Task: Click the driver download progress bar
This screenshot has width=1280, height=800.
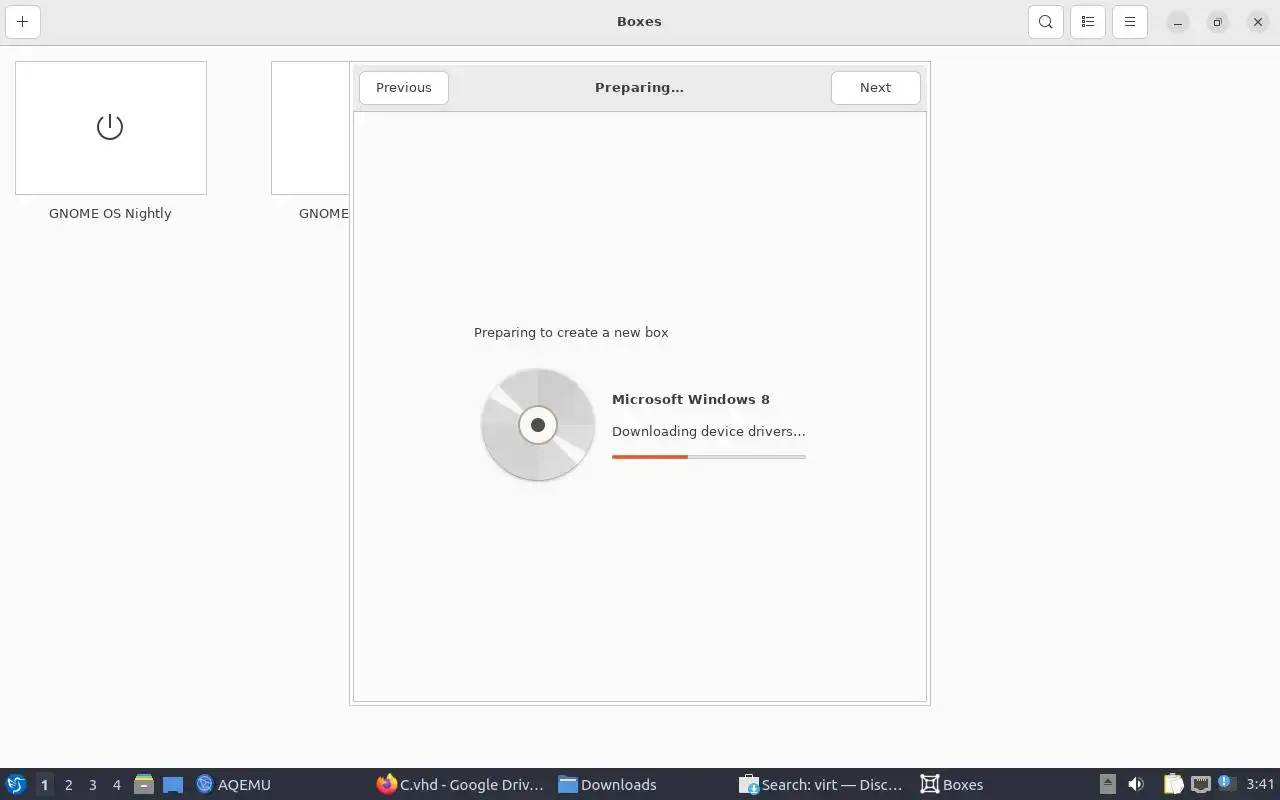Action: (x=709, y=457)
